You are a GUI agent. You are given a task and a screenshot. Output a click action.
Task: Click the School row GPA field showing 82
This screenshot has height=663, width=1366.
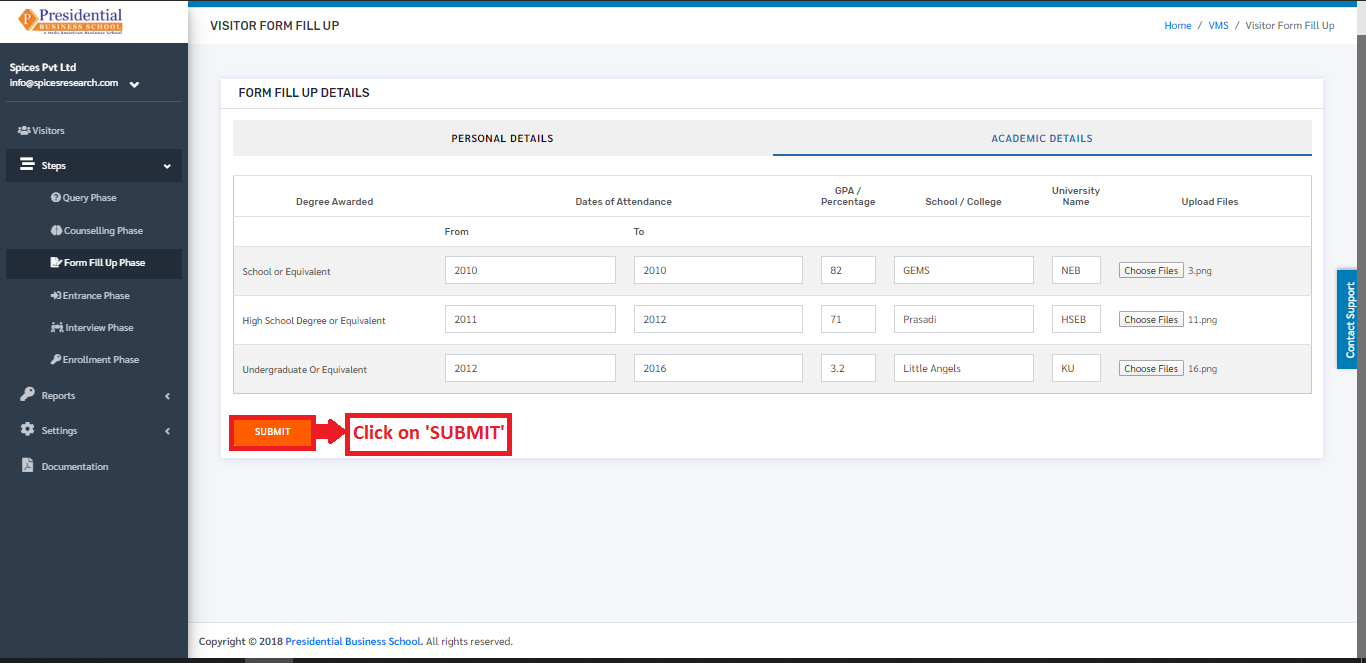[848, 270]
